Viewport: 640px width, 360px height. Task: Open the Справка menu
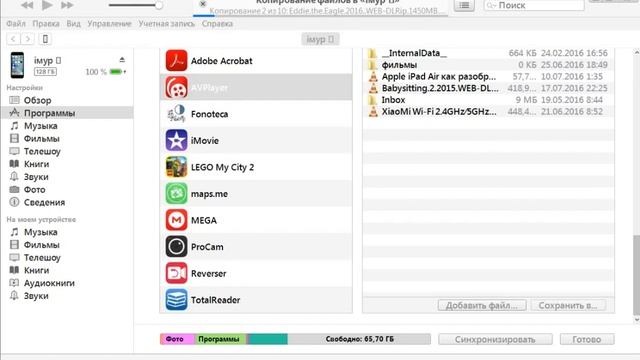point(217,24)
